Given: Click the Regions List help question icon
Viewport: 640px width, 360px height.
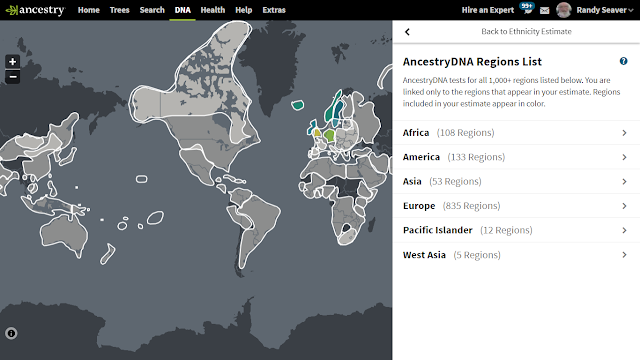Looking at the screenshot, I should point(623,61).
